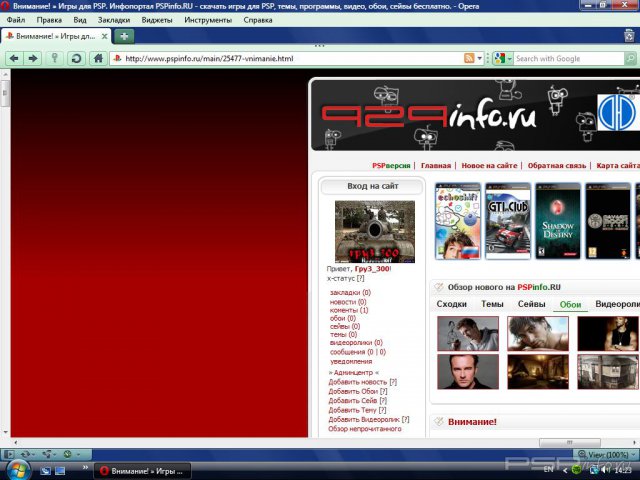Open a new tab with plus button

click(x=123, y=36)
